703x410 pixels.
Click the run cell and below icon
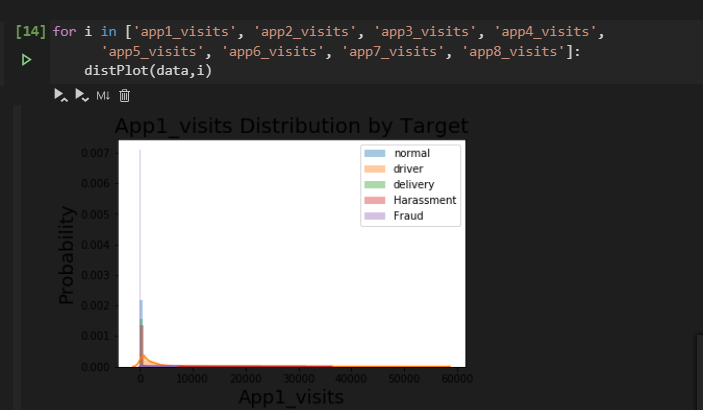[x=82, y=95]
